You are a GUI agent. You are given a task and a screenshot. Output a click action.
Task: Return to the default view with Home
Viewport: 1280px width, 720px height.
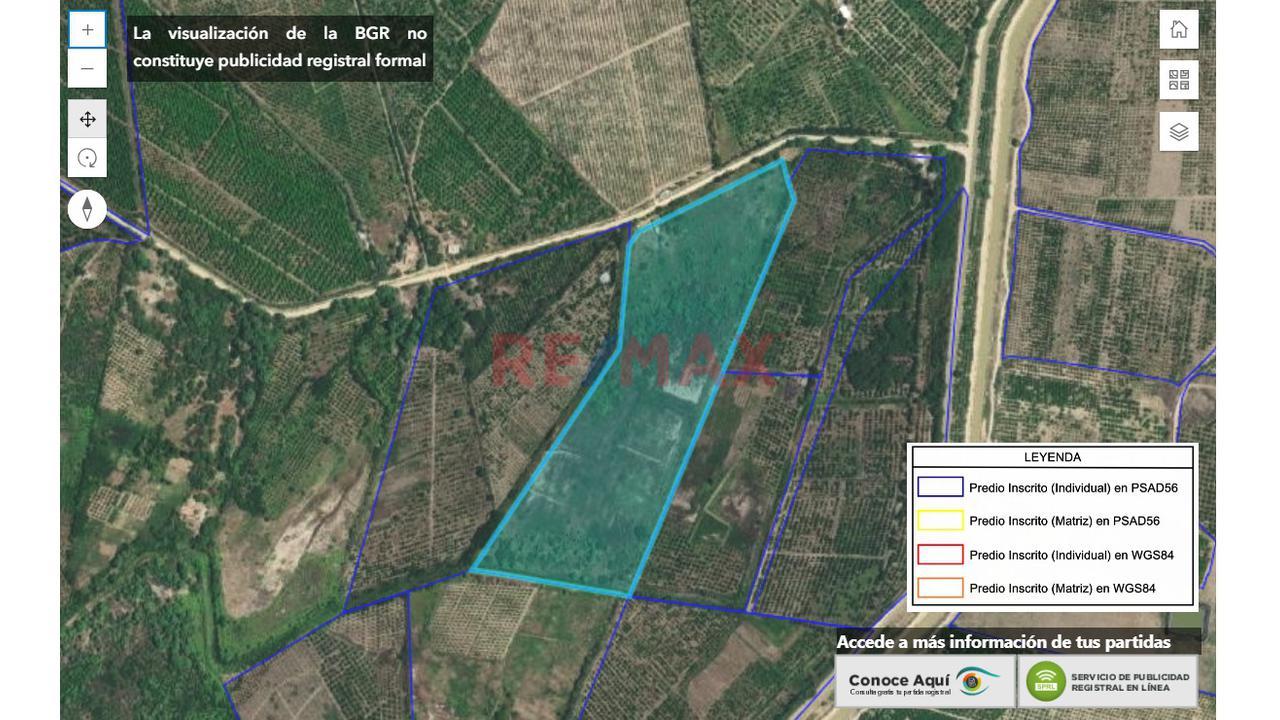click(x=1179, y=29)
